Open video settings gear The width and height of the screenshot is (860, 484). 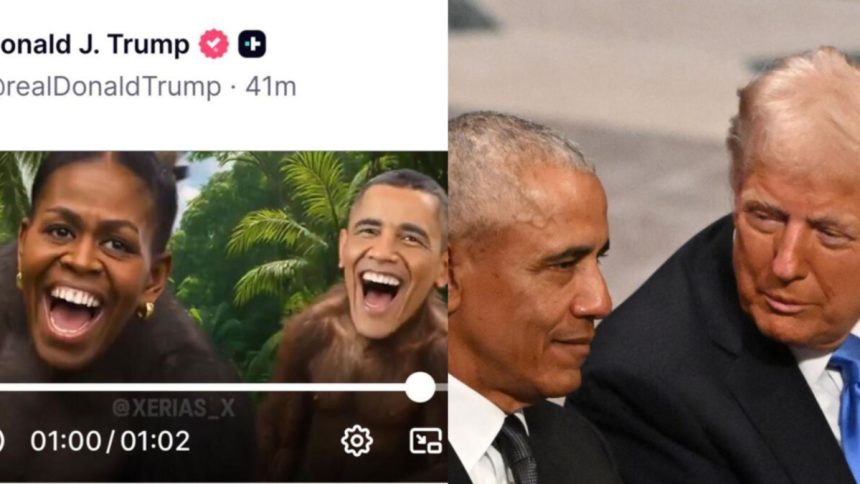[357, 441]
